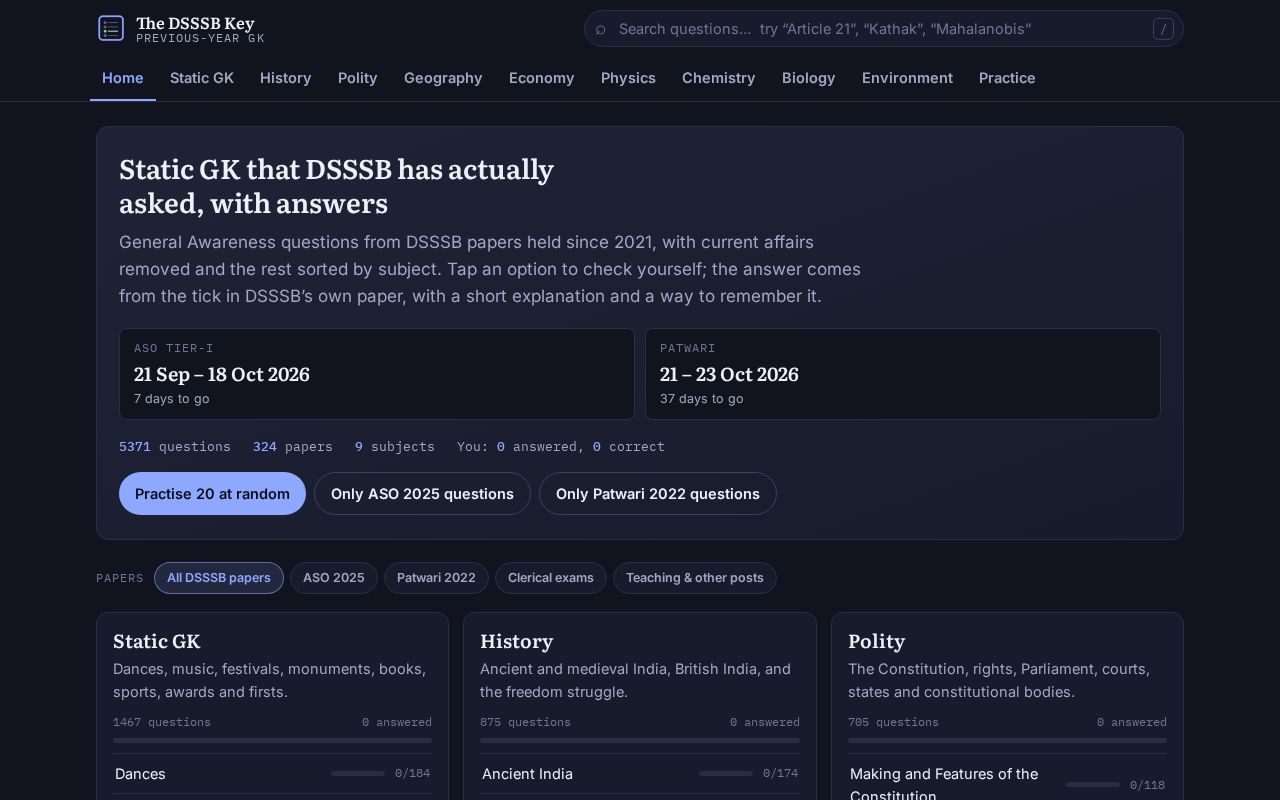Go to the Chemistry tab
Screen dimensions: 1280x800
pyautogui.click(x=719, y=78)
